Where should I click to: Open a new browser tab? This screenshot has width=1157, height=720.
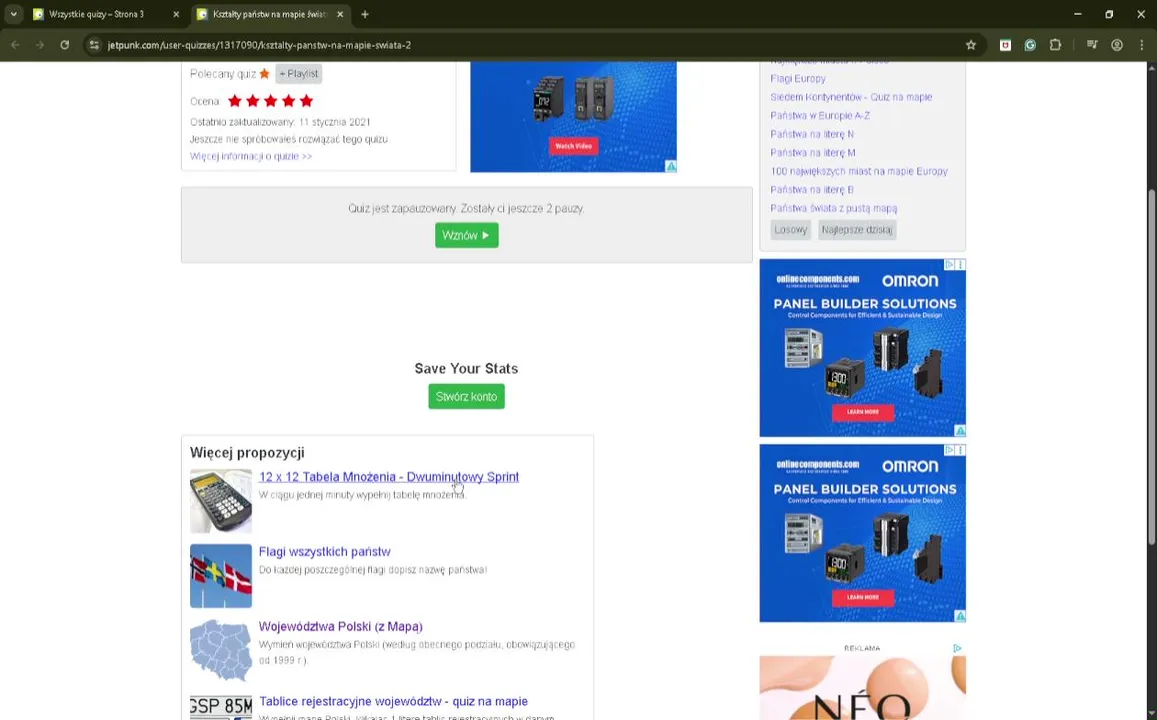coord(365,14)
